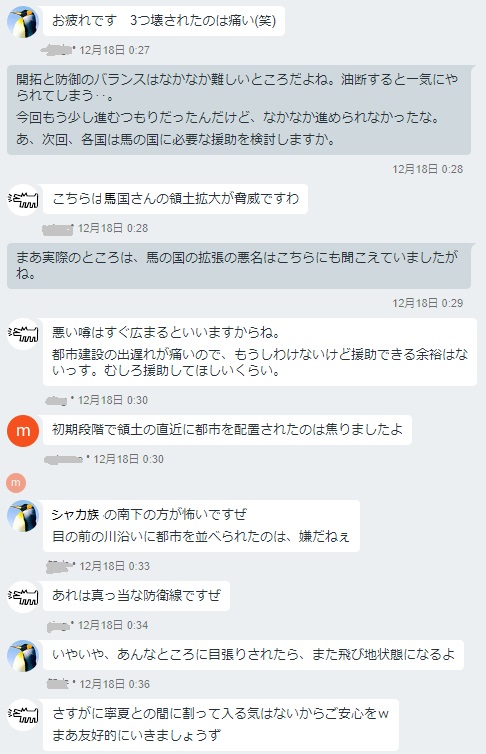Select the お疲れです 3つ壊された message bubble
The height and width of the screenshot is (754, 486).
click(164, 21)
